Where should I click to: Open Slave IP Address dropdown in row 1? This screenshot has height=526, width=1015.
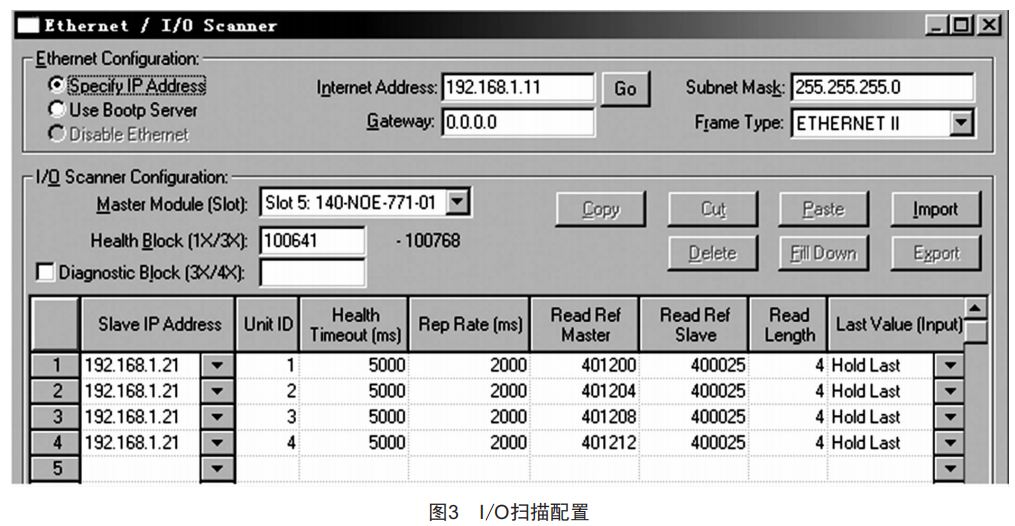tap(217, 366)
